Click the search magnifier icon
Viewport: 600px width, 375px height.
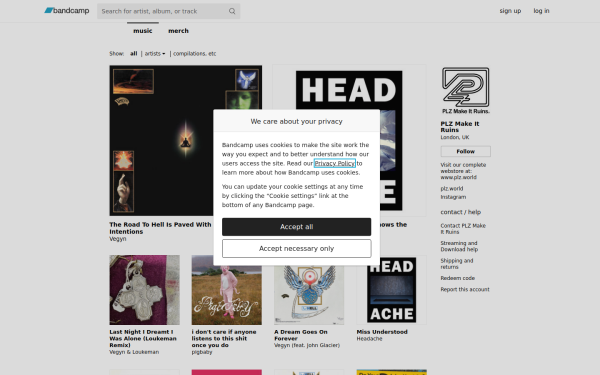pos(232,11)
